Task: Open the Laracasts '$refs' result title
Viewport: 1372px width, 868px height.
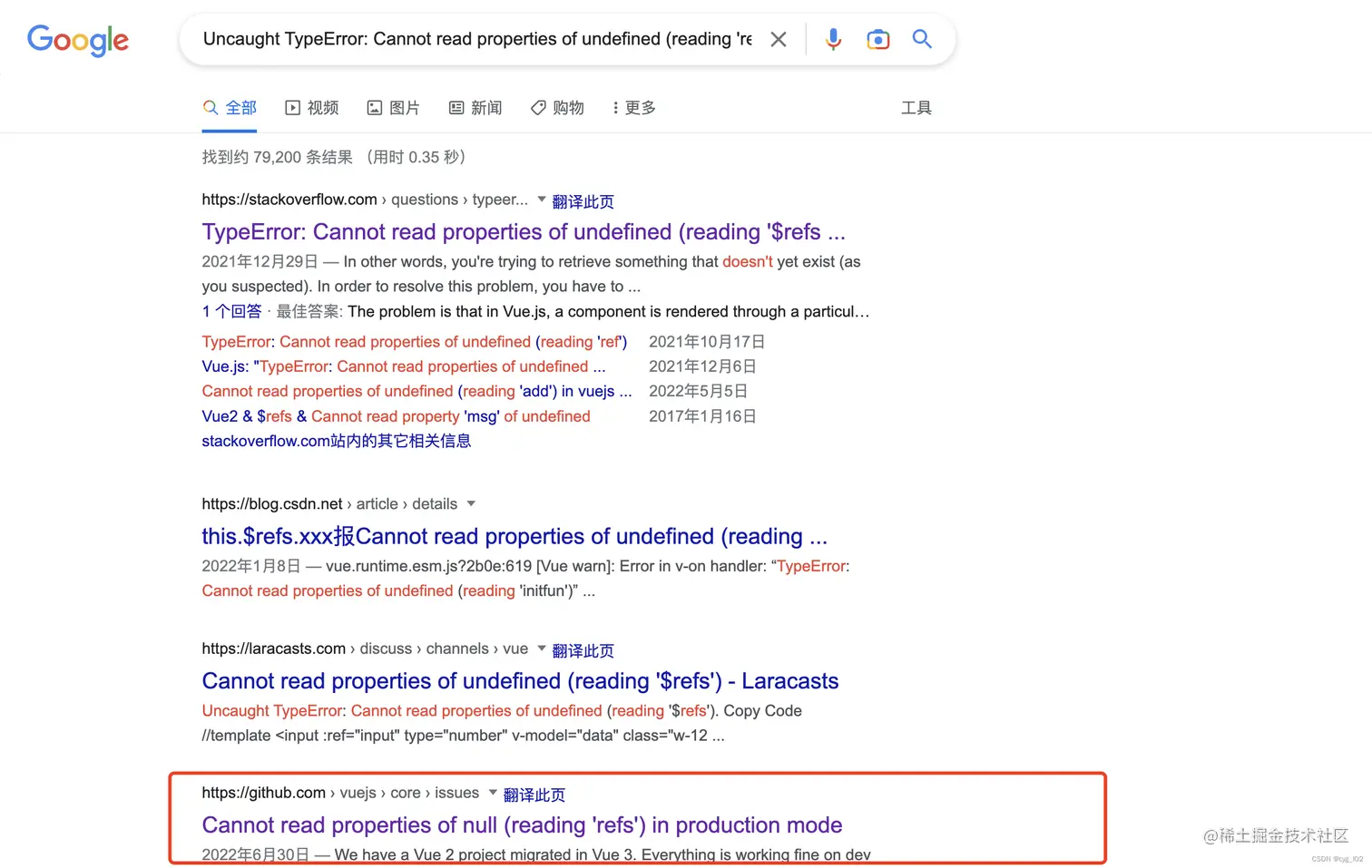Action: tap(520, 681)
